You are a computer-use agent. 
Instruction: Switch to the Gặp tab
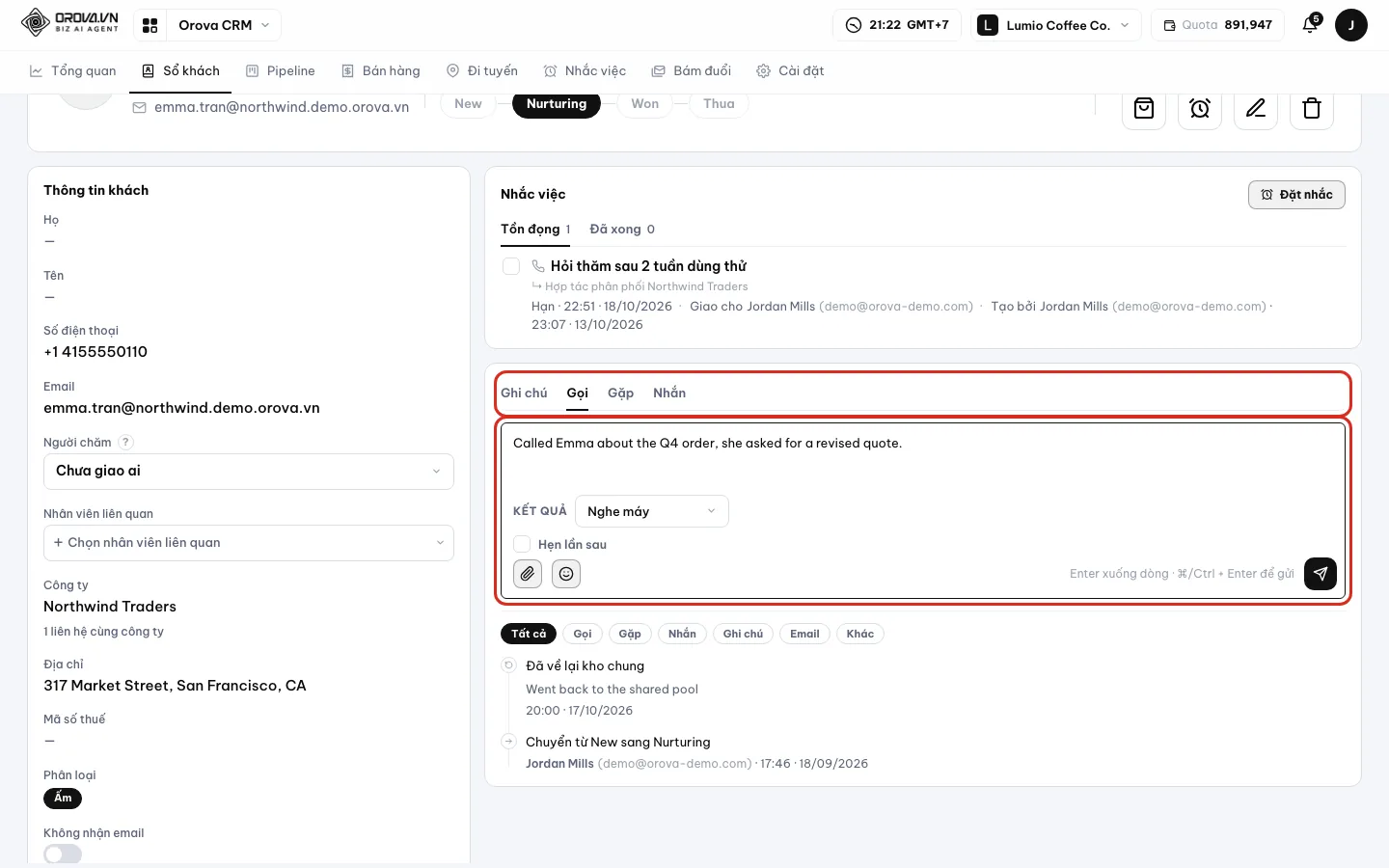coord(620,393)
